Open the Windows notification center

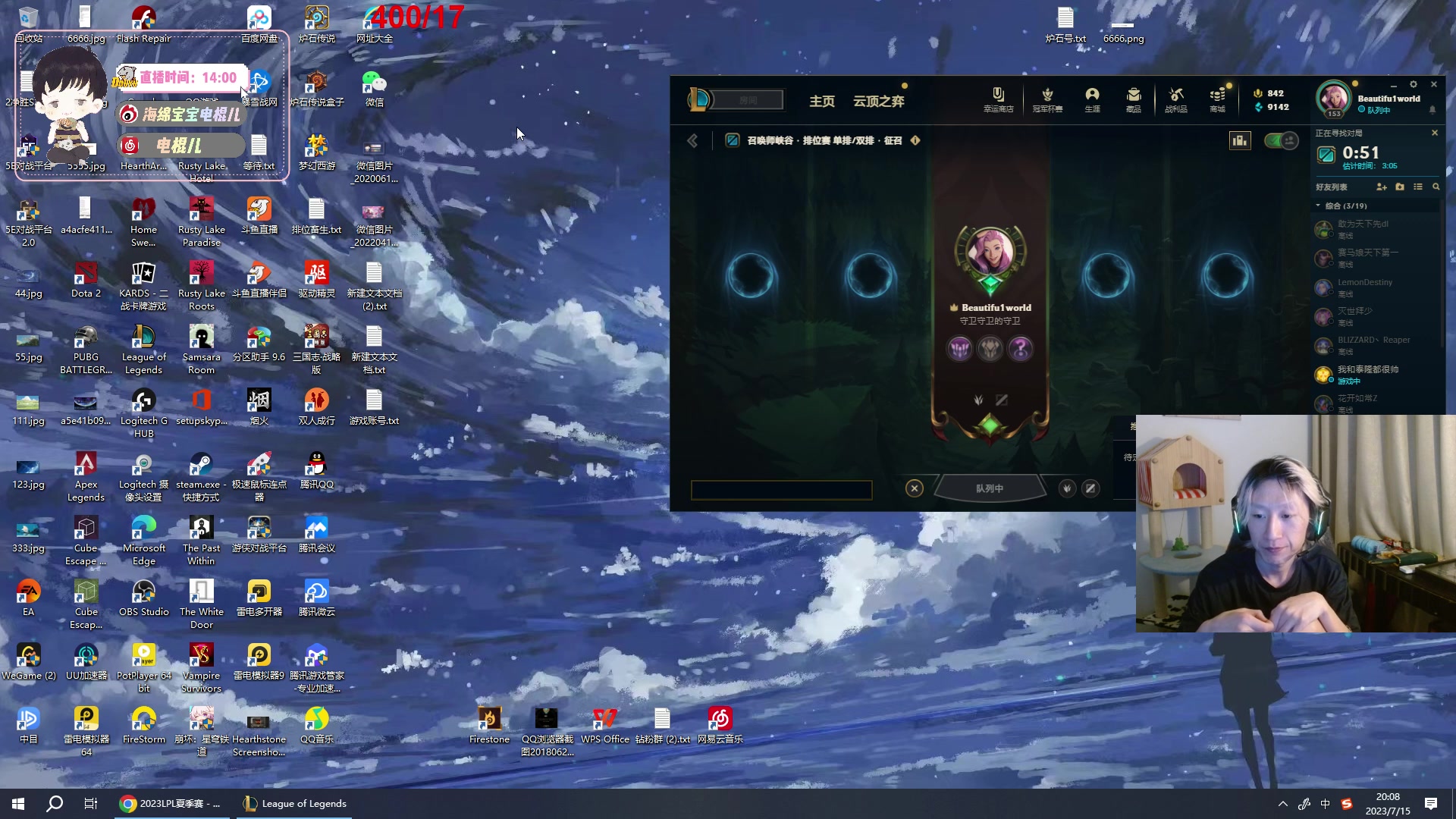[1431, 804]
